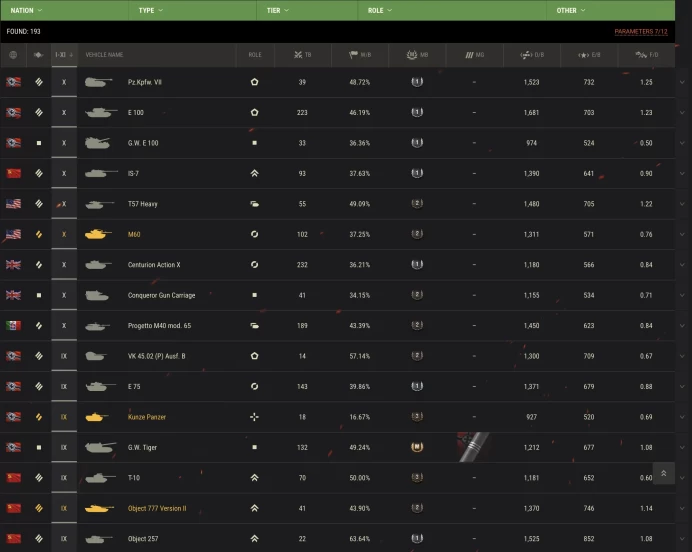Click the T57 Heavy mastery badge
The image size is (692, 552).
(x=417, y=203)
